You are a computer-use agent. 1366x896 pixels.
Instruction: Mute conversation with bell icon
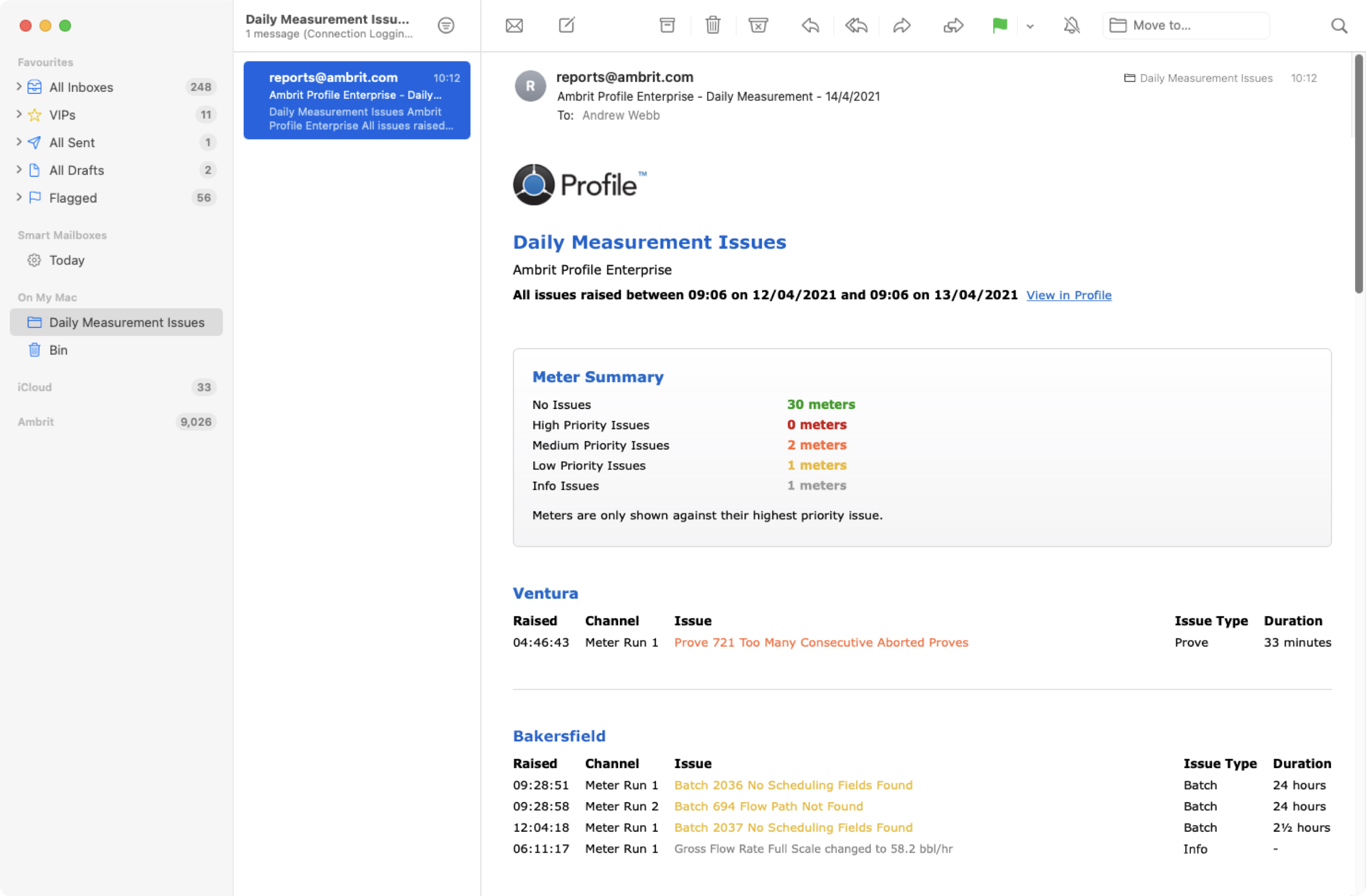(1071, 25)
